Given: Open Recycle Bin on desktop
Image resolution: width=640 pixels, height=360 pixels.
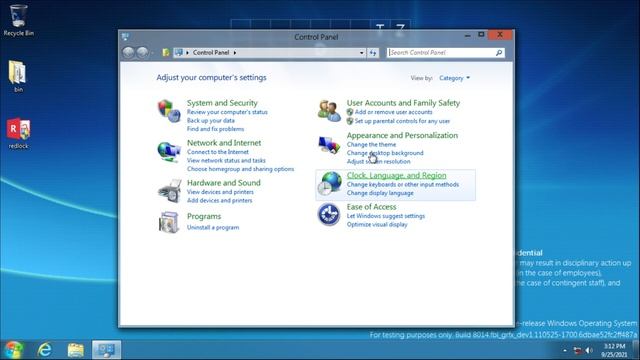Looking at the screenshot, I should (x=18, y=20).
